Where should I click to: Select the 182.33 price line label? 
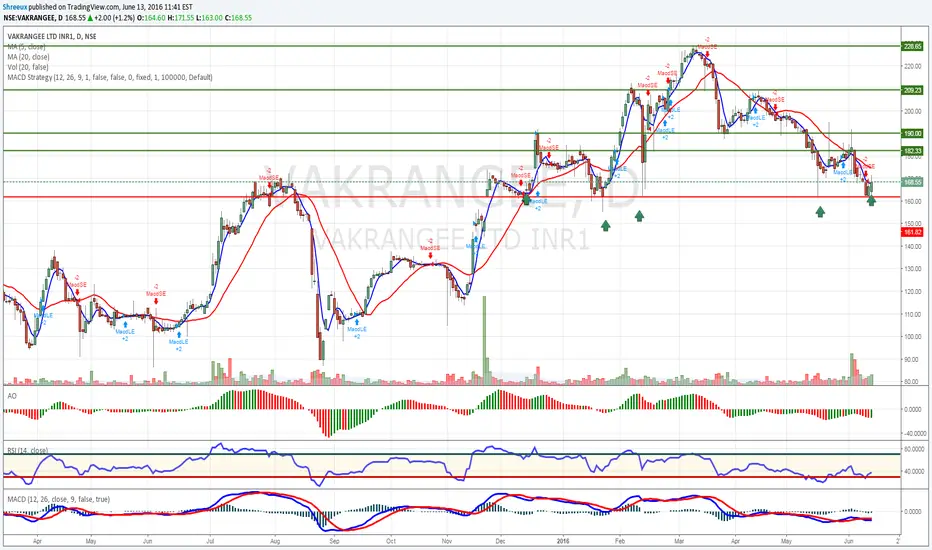pyautogui.click(x=912, y=151)
